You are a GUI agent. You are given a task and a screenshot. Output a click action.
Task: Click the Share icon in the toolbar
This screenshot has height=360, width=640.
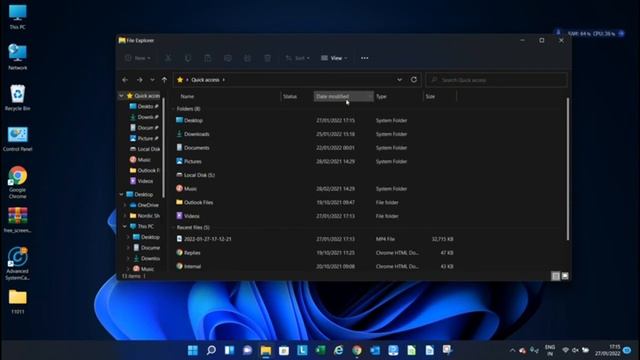[247, 58]
